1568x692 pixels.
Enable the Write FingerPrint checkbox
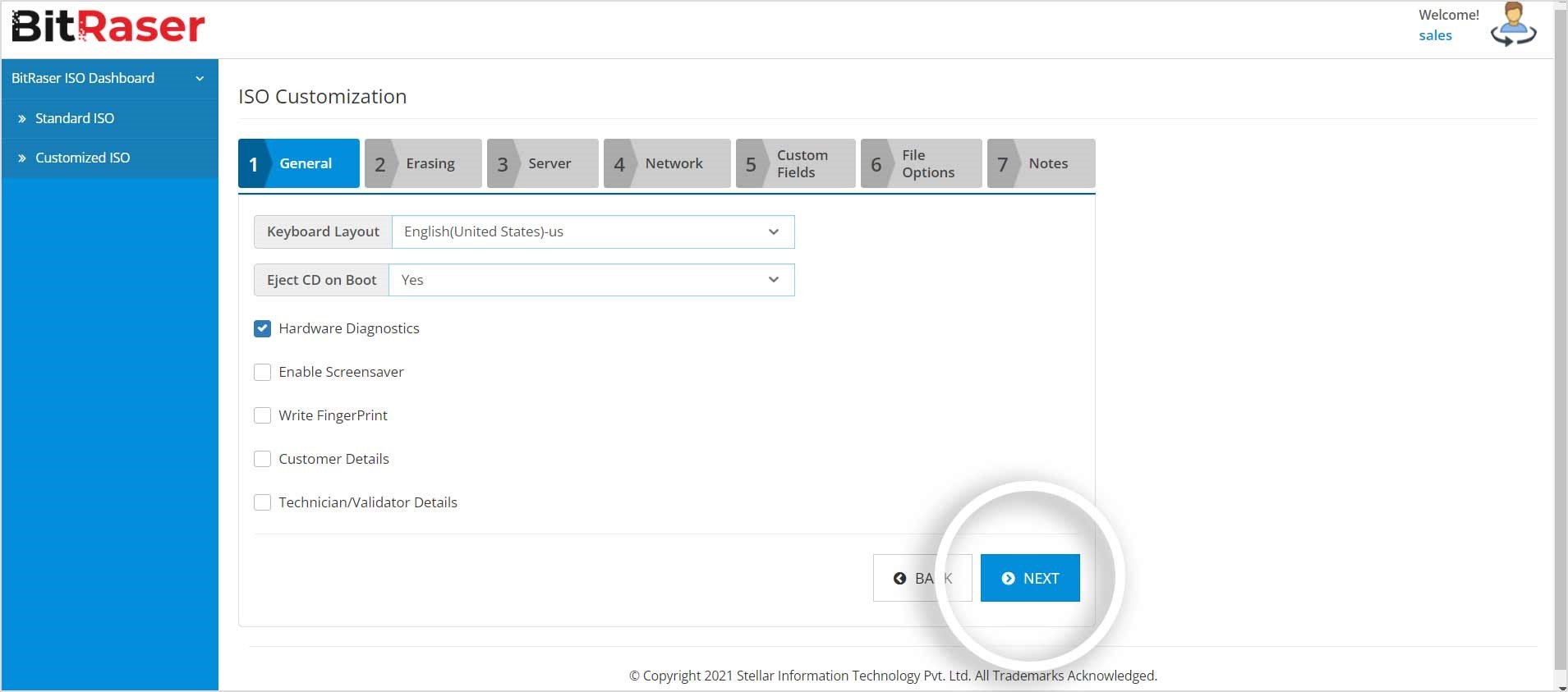(262, 415)
